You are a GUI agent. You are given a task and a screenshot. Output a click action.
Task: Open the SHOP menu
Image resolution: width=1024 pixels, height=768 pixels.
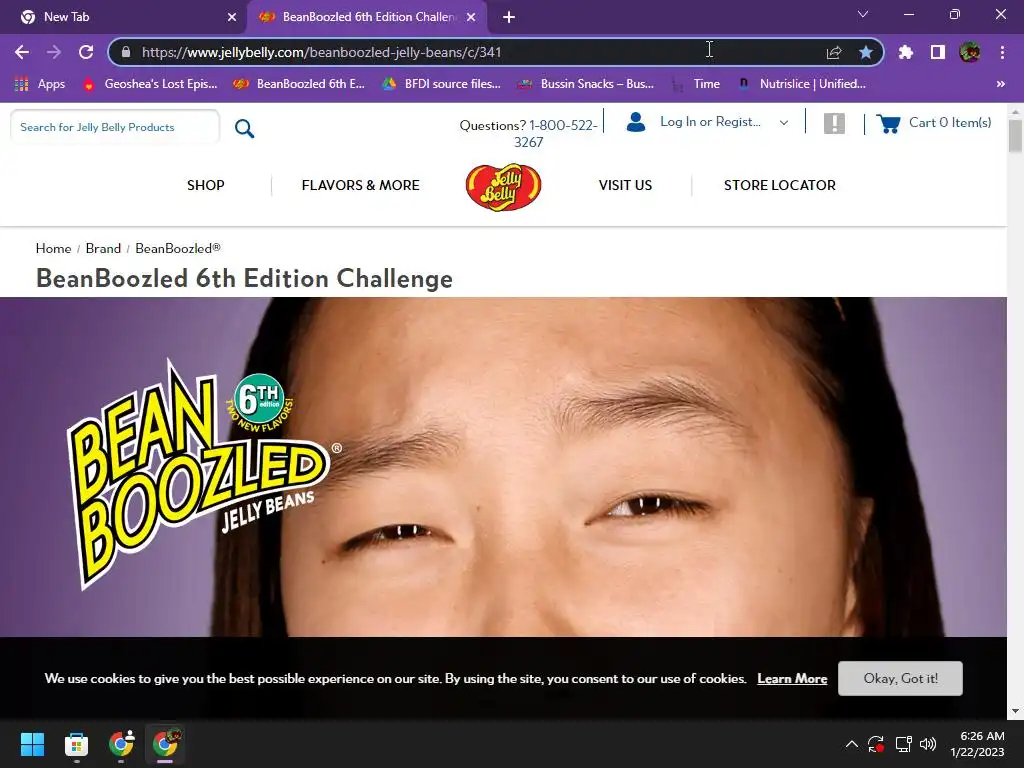pos(206,185)
